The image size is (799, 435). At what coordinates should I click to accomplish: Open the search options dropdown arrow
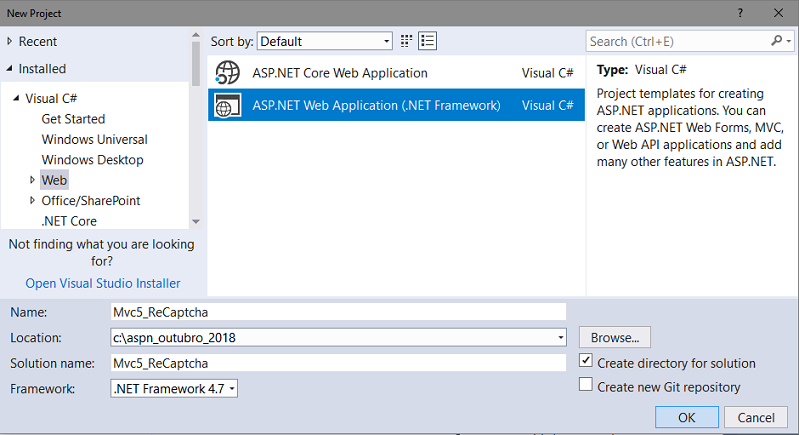tap(789, 41)
